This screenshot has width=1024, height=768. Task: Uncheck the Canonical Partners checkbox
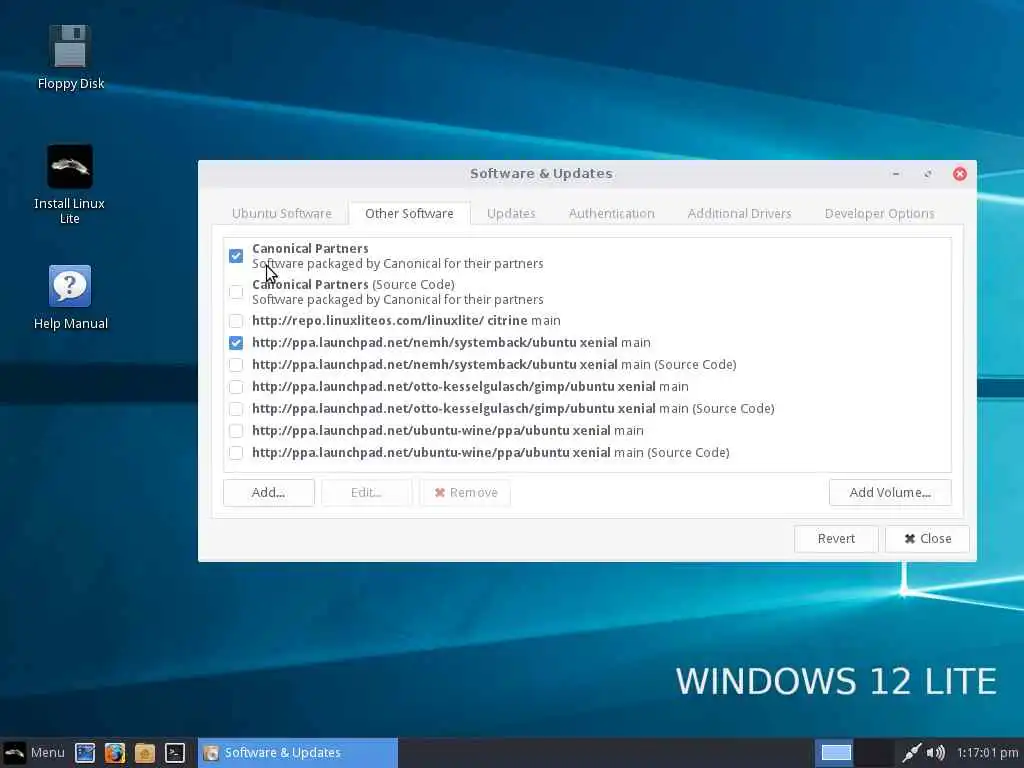point(236,255)
